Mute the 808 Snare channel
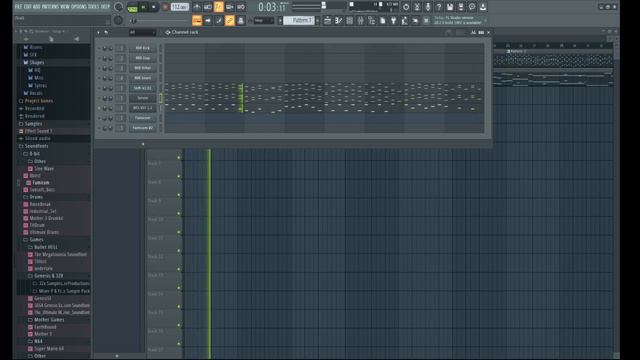The height and width of the screenshot is (360, 640). coord(99,78)
